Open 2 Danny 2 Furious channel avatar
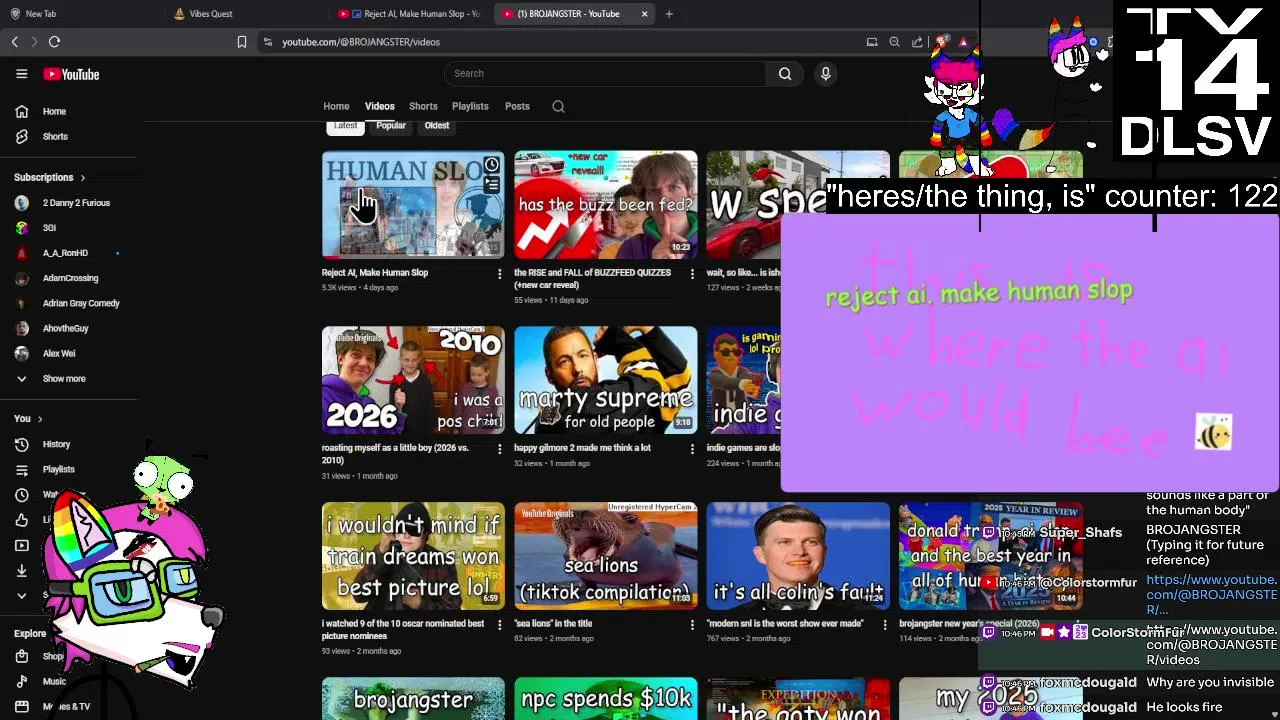This screenshot has width=1280, height=720. [22, 203]
